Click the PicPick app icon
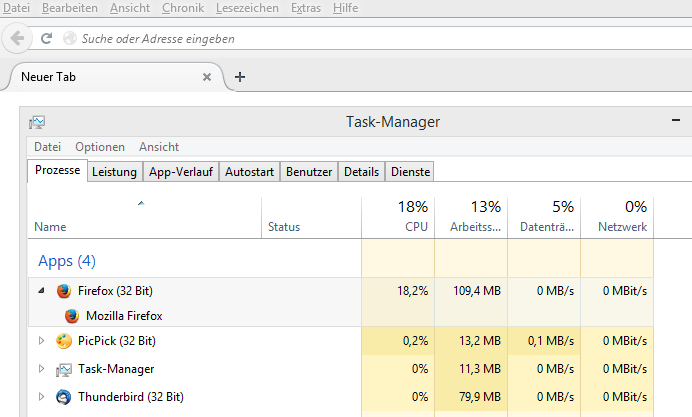The height and width of the screenshot is (417, 692). point(64,341)
